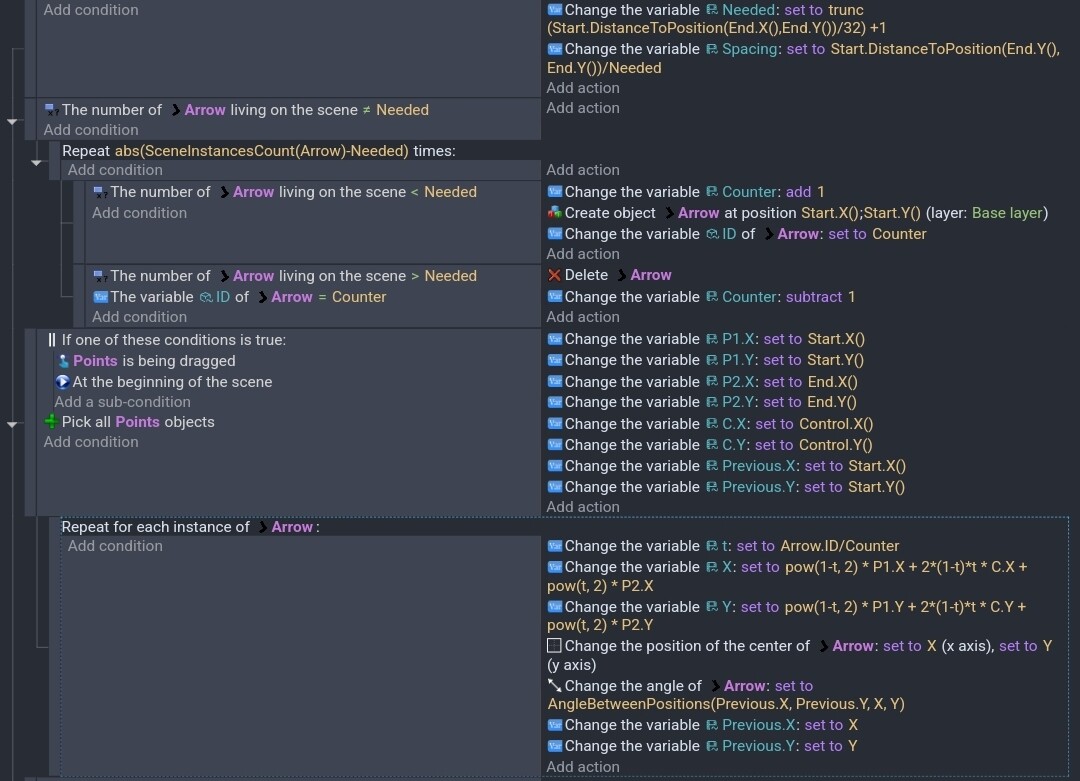Add action in the 'Repeat abs' header row

pyautogui.click(x=583, y=169)
